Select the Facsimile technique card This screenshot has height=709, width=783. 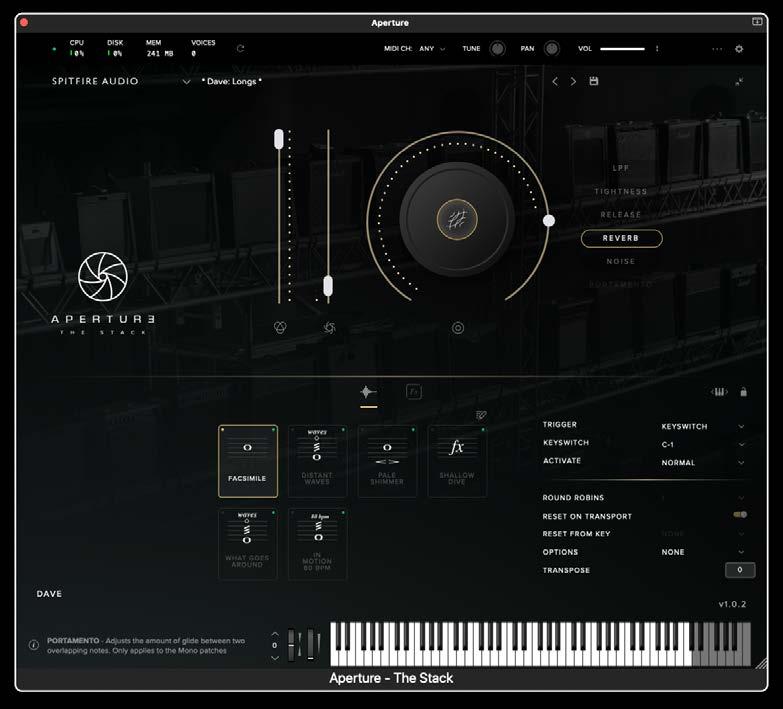[x=248, y=461]
